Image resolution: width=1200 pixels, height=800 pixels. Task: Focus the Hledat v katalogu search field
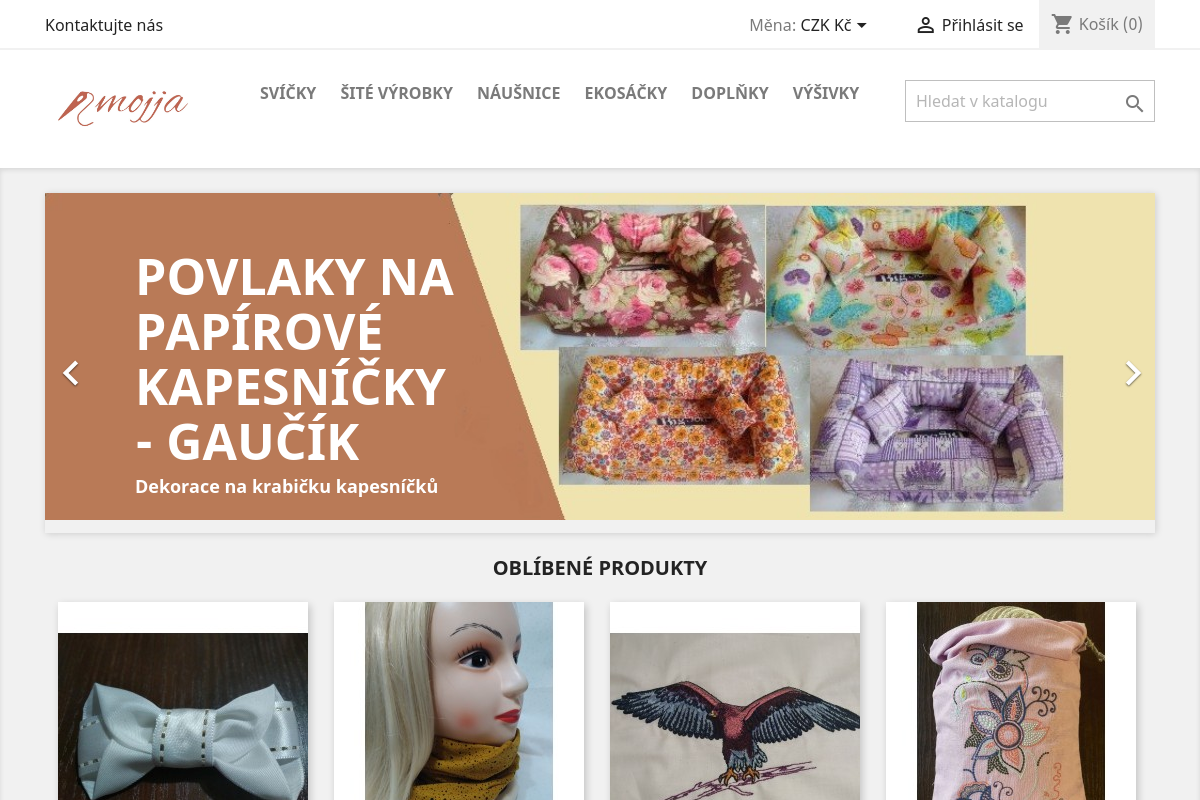point(1030,101)
